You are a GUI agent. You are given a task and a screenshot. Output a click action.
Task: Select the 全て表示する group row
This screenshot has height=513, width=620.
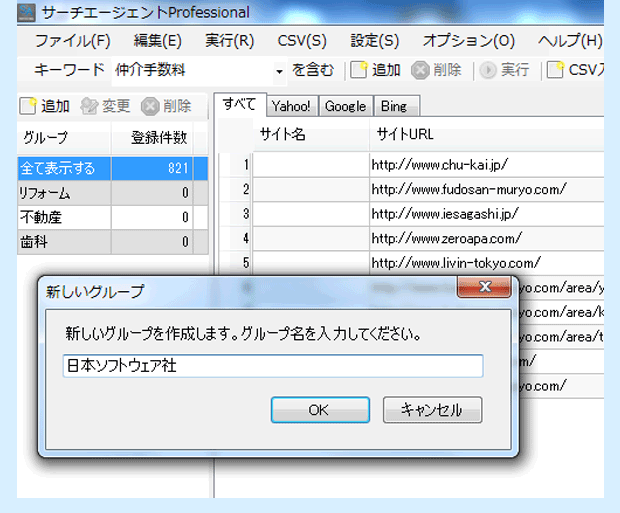point(113,168)
